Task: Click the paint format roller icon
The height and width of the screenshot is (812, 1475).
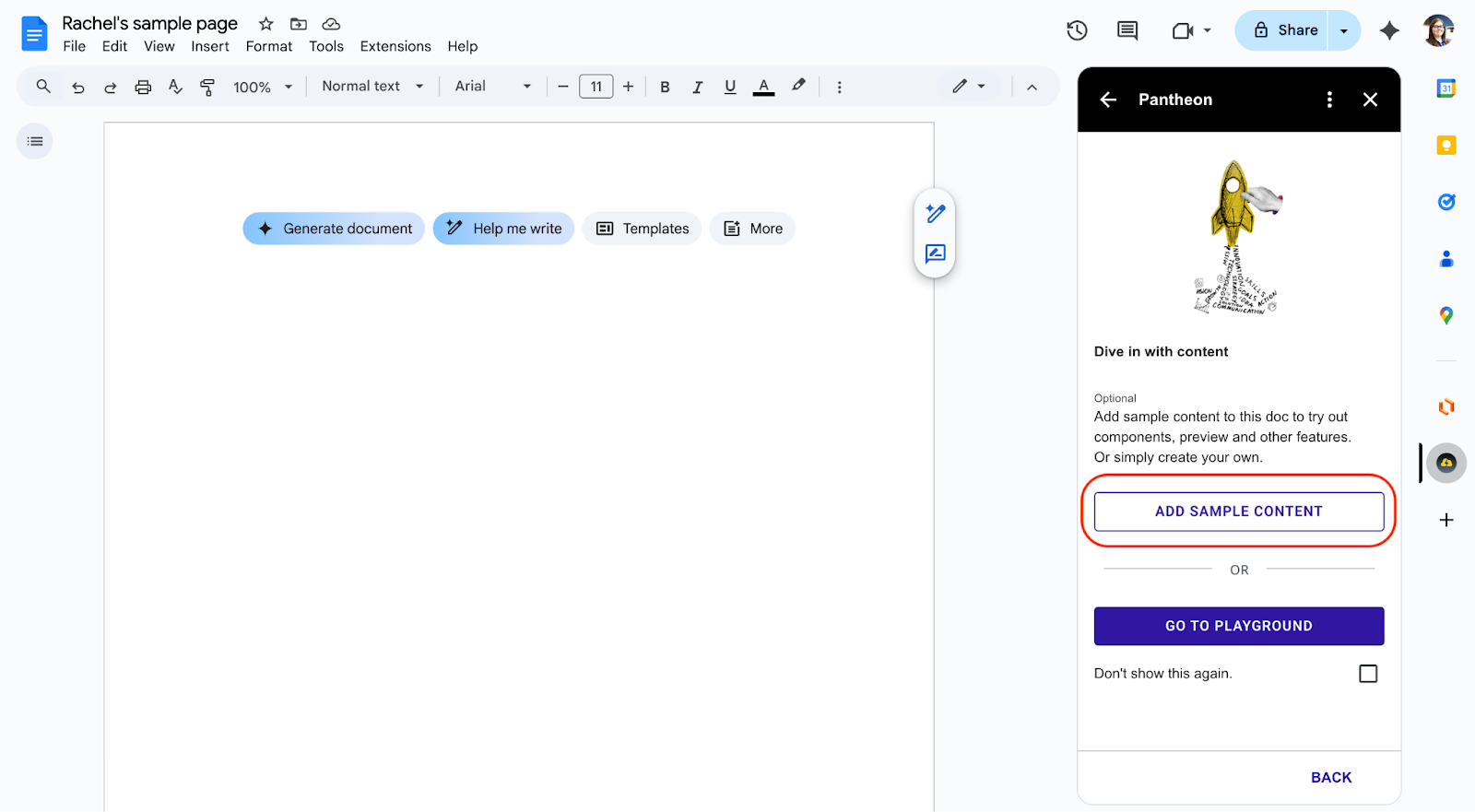Action: pyautogui.click(x=207, y=87)
